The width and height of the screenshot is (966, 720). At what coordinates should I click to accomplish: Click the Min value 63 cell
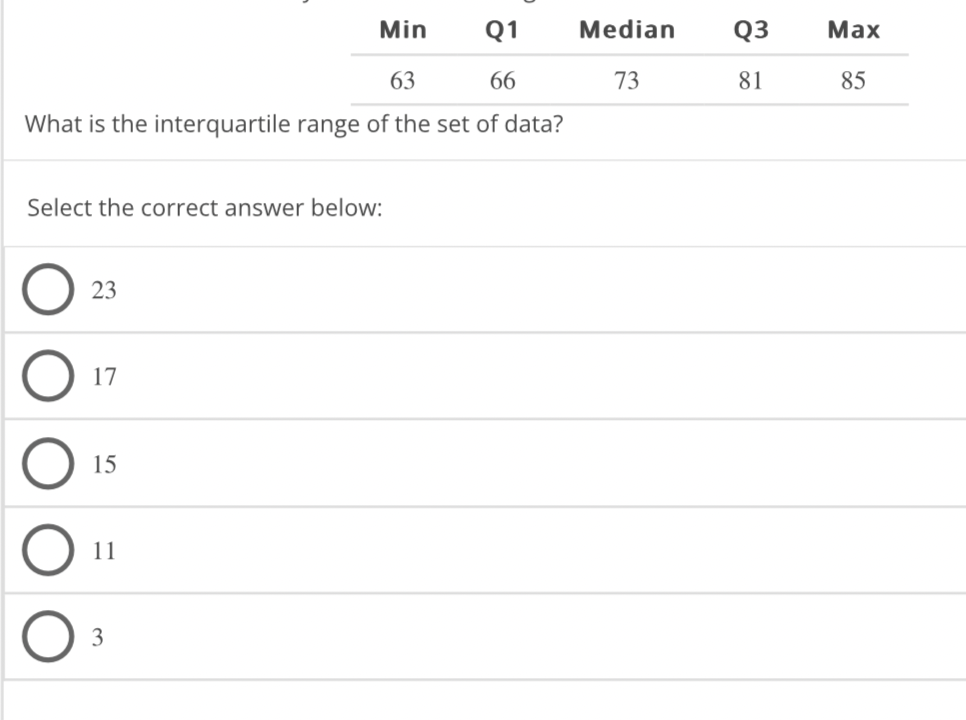click(x=402, y=81)
